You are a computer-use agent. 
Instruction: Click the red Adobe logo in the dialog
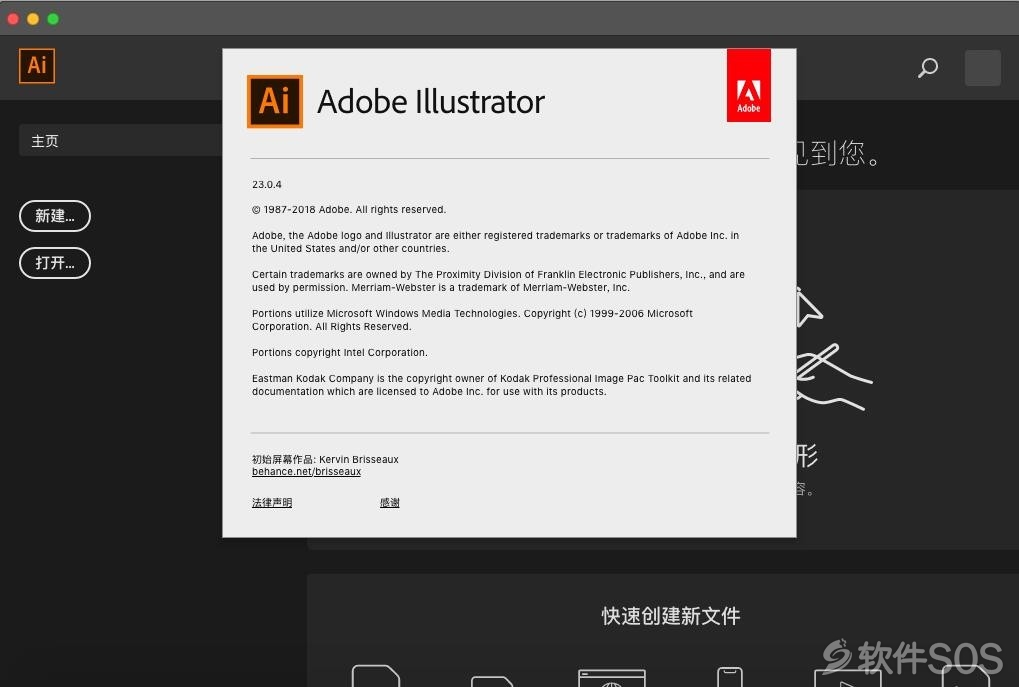[749, 85]
